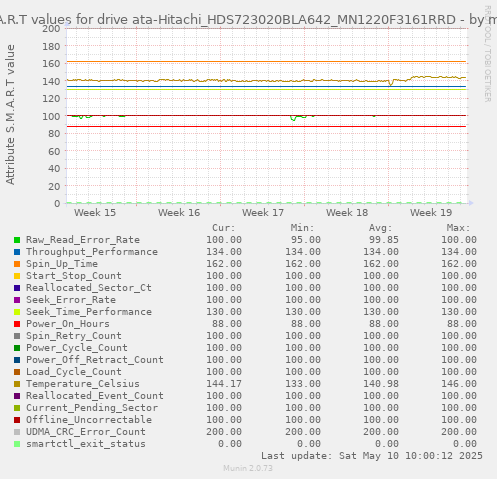
Task: Click the blue Throughput_Performance legend swatch
Action: 17,252
